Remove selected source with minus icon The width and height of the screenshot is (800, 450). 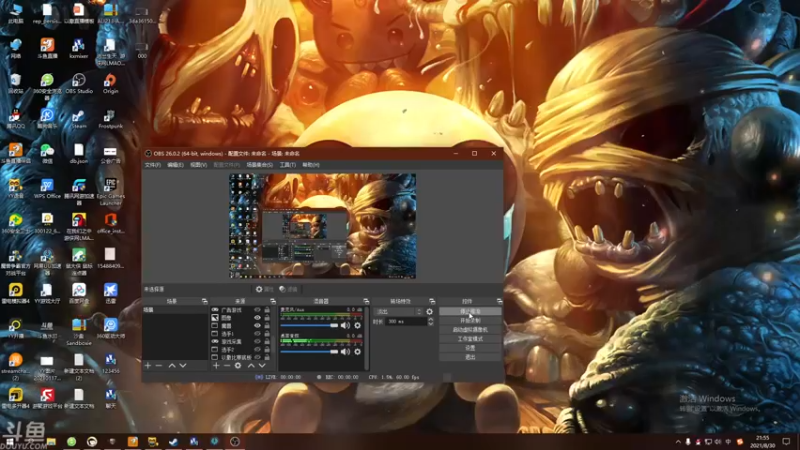coord(227,366)
